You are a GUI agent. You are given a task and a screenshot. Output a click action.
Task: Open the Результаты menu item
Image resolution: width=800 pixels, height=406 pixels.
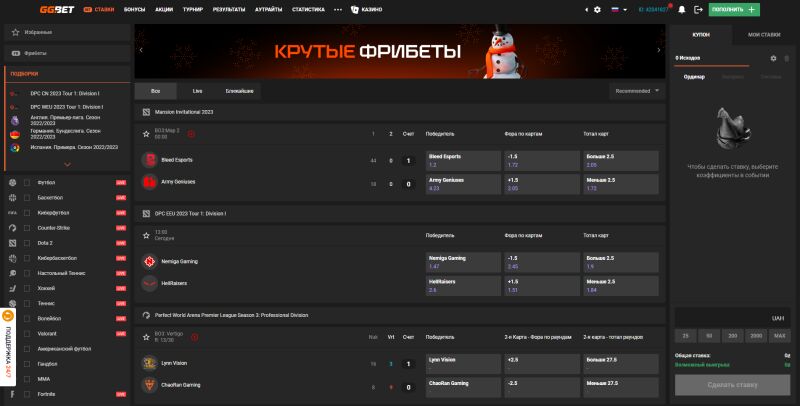[x=229, y=10]
